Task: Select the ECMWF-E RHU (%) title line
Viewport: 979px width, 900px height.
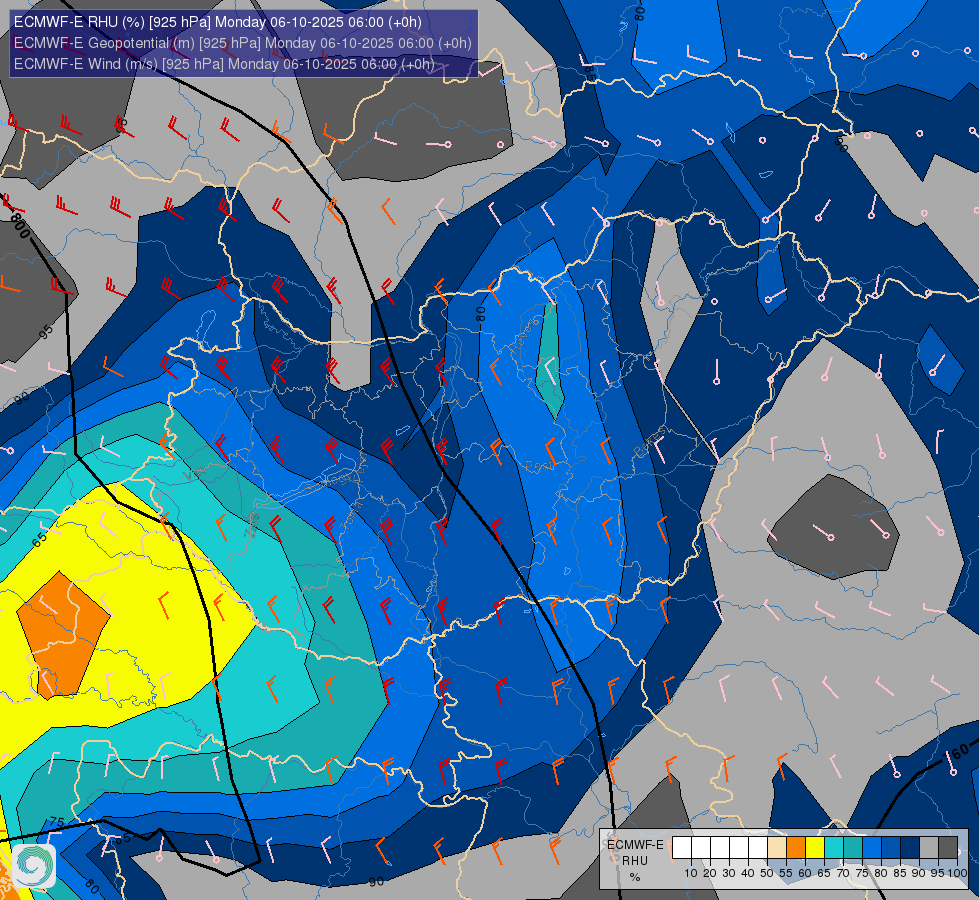Action: (x=218, y=22)
